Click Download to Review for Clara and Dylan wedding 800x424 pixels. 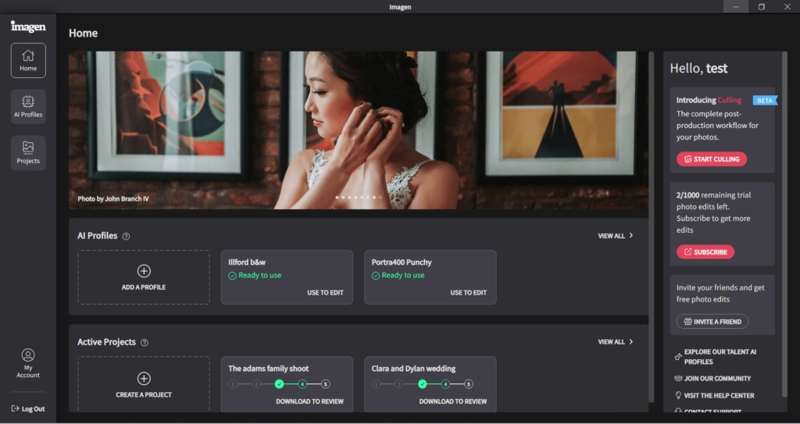453,401
